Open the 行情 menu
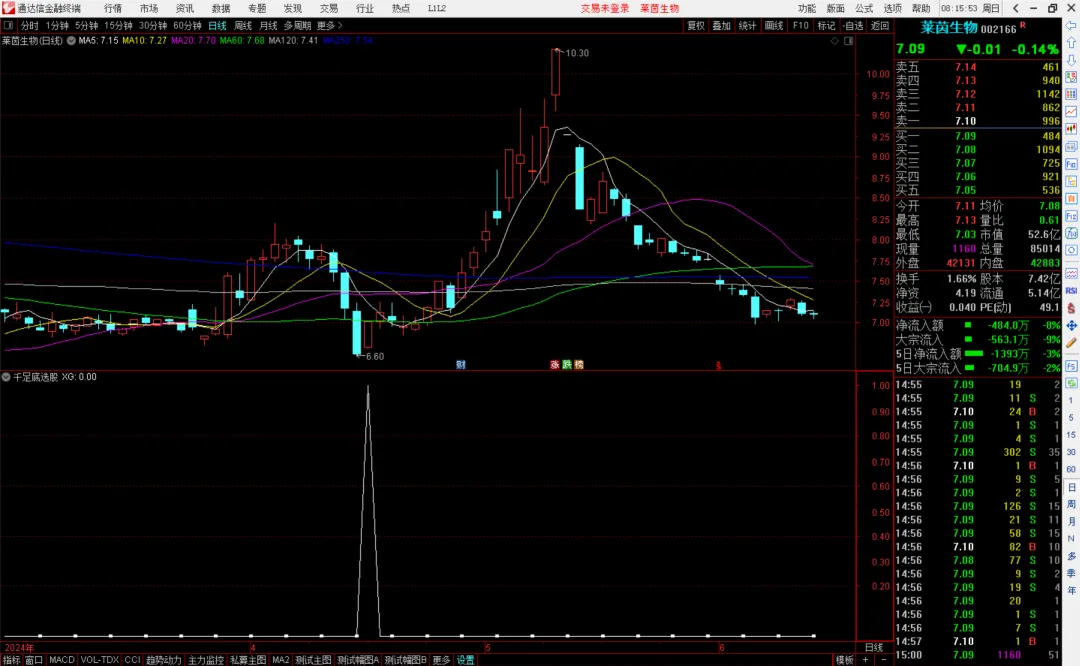The width and height of the screenshot is (1080, 666). click(112, 8)
